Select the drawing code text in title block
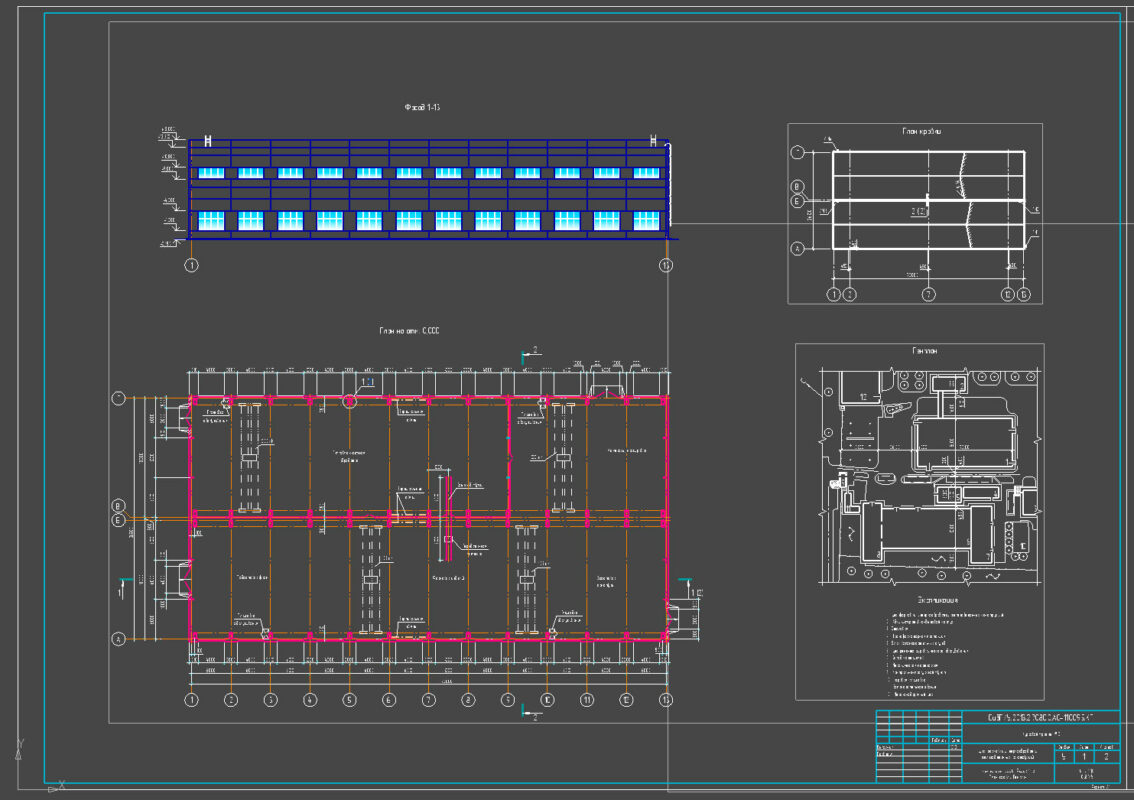The image size is (1134, 800). [x=1041, y=718]
